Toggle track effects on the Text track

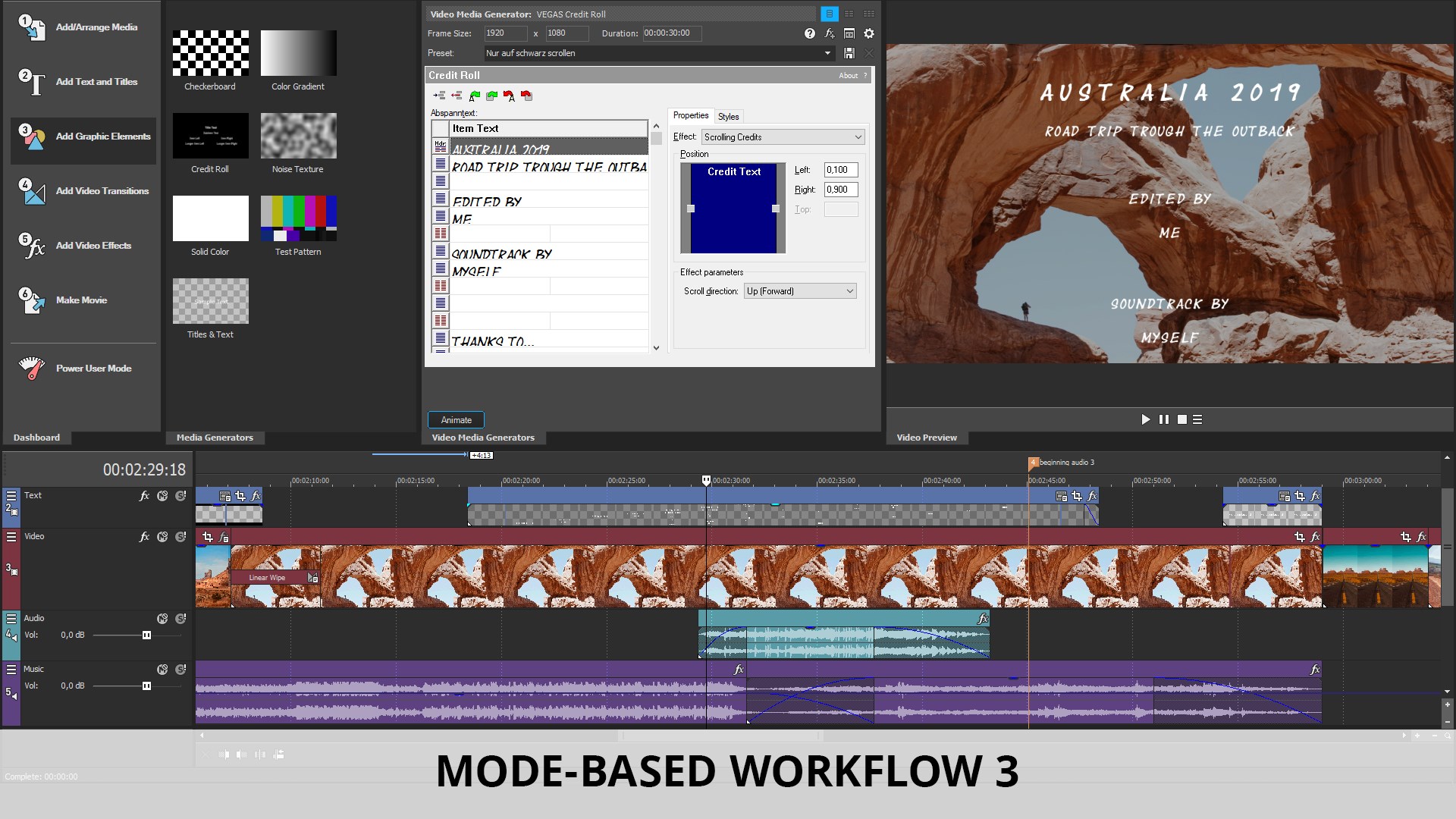[143, 495]
